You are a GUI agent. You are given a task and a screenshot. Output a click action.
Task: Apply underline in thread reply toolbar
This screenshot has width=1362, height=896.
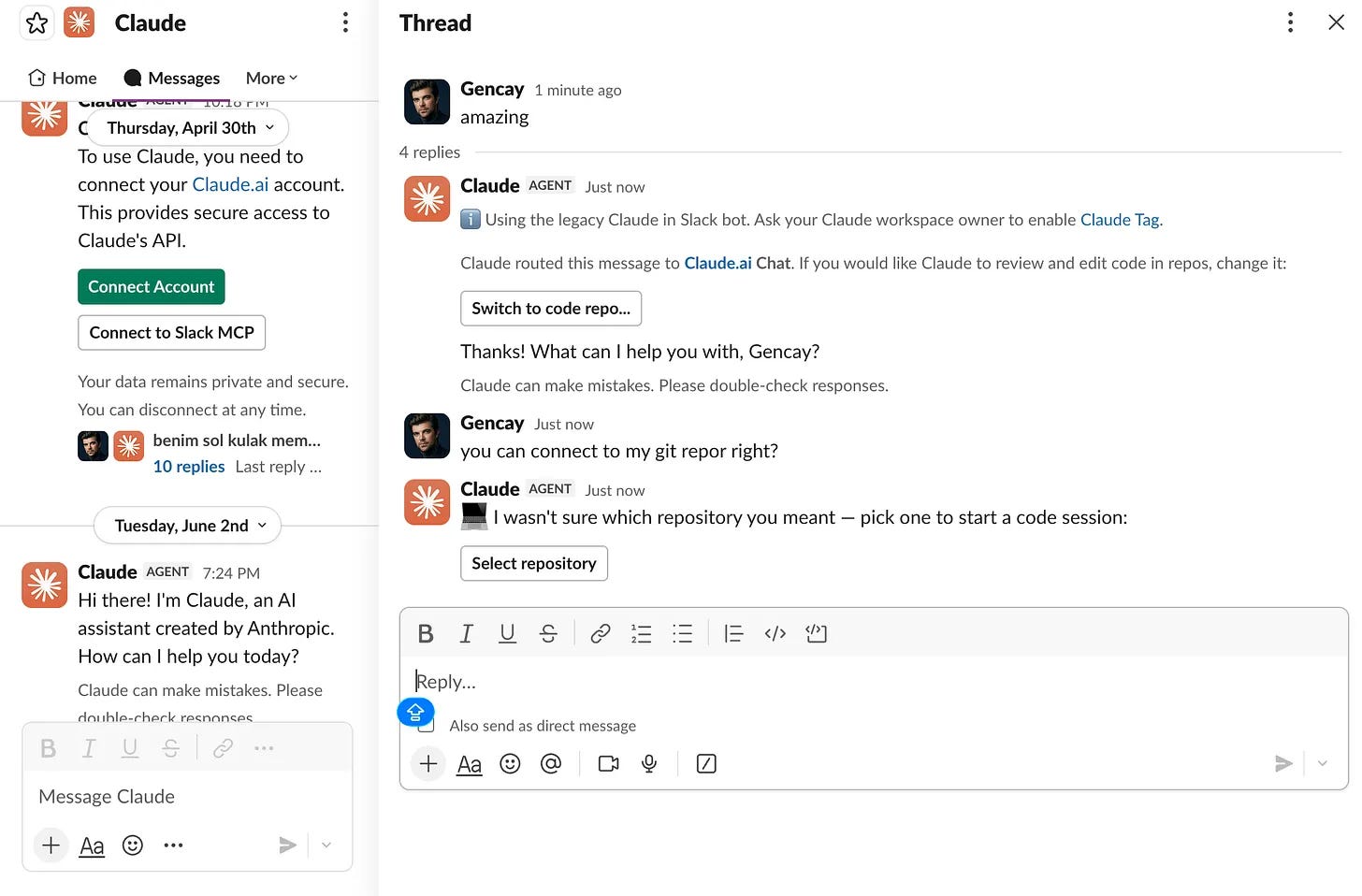(507, 634)
